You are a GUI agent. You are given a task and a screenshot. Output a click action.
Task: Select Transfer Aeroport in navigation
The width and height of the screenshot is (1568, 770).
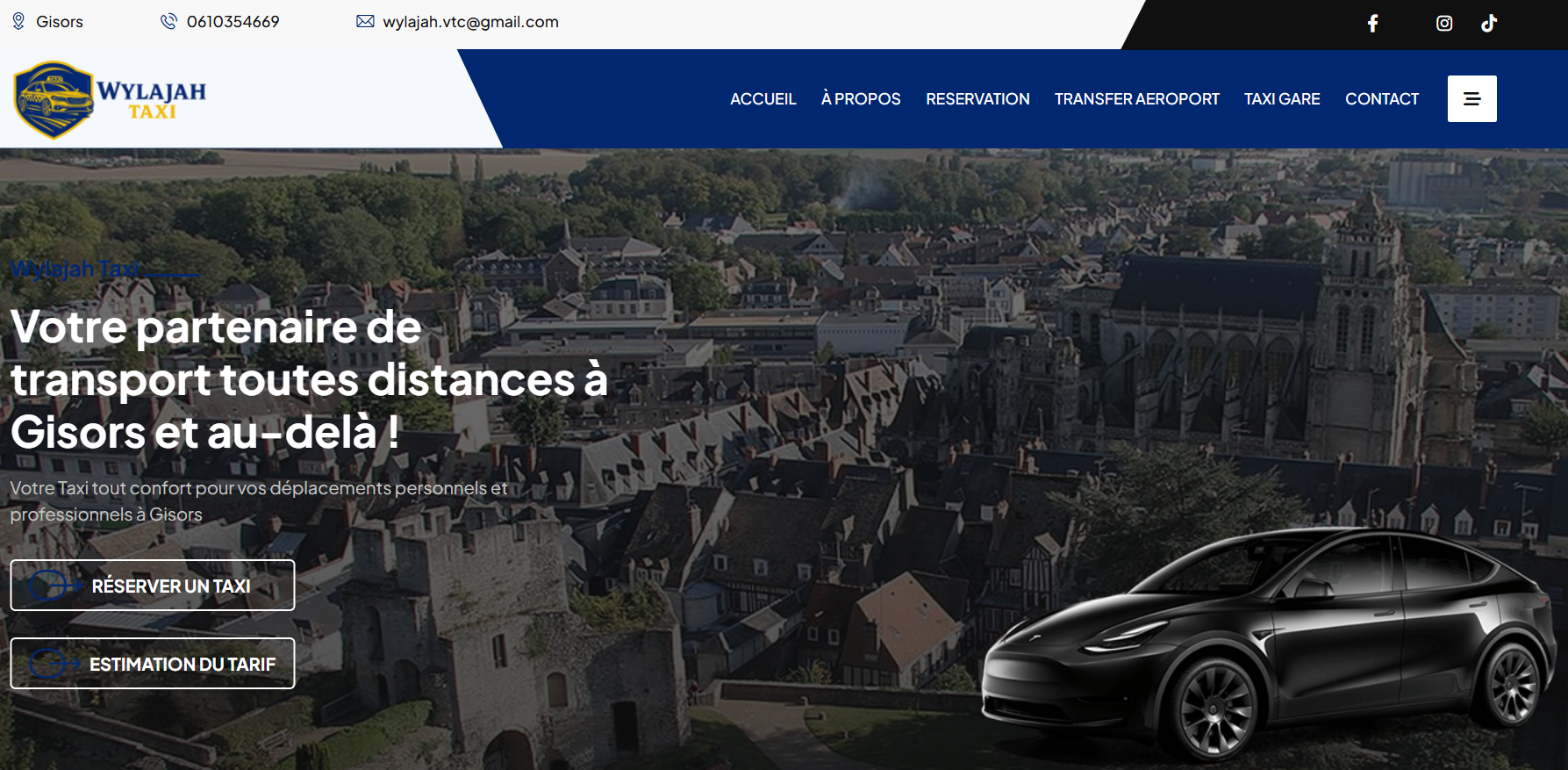tap(1136, 99)
